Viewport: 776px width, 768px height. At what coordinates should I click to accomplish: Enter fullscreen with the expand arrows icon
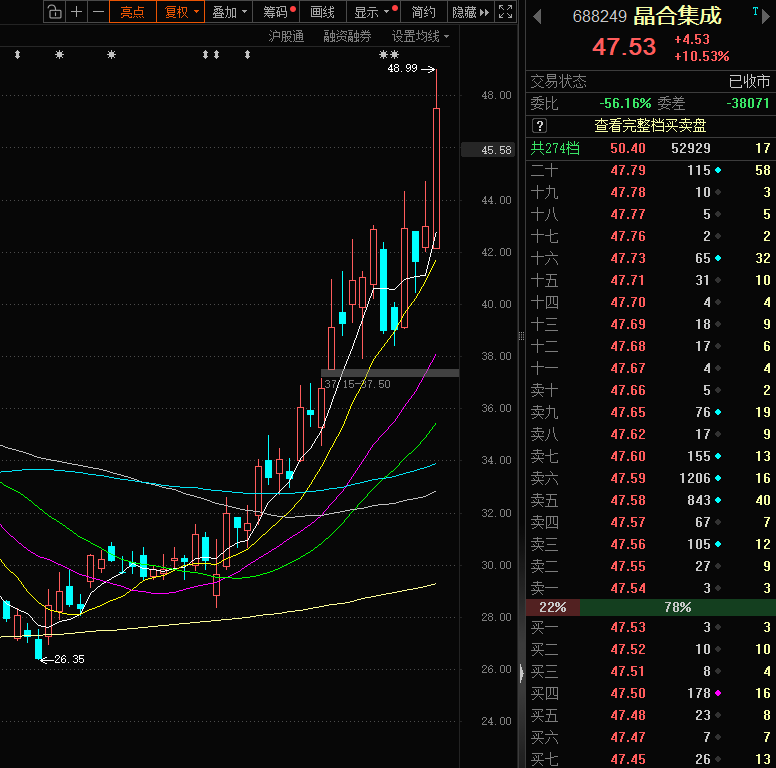pos(505,12)
